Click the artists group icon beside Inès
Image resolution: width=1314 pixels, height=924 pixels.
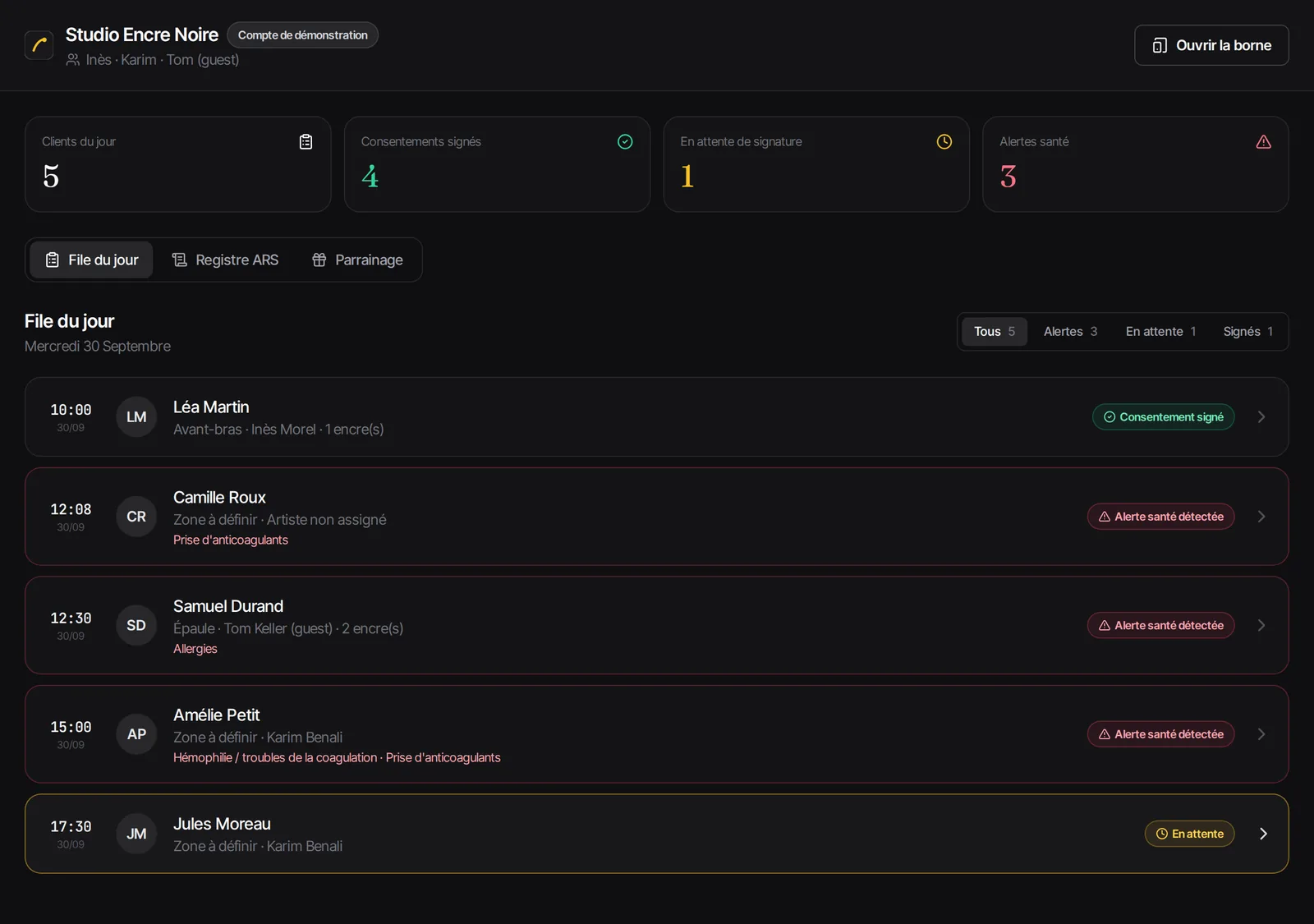[73, 60]
